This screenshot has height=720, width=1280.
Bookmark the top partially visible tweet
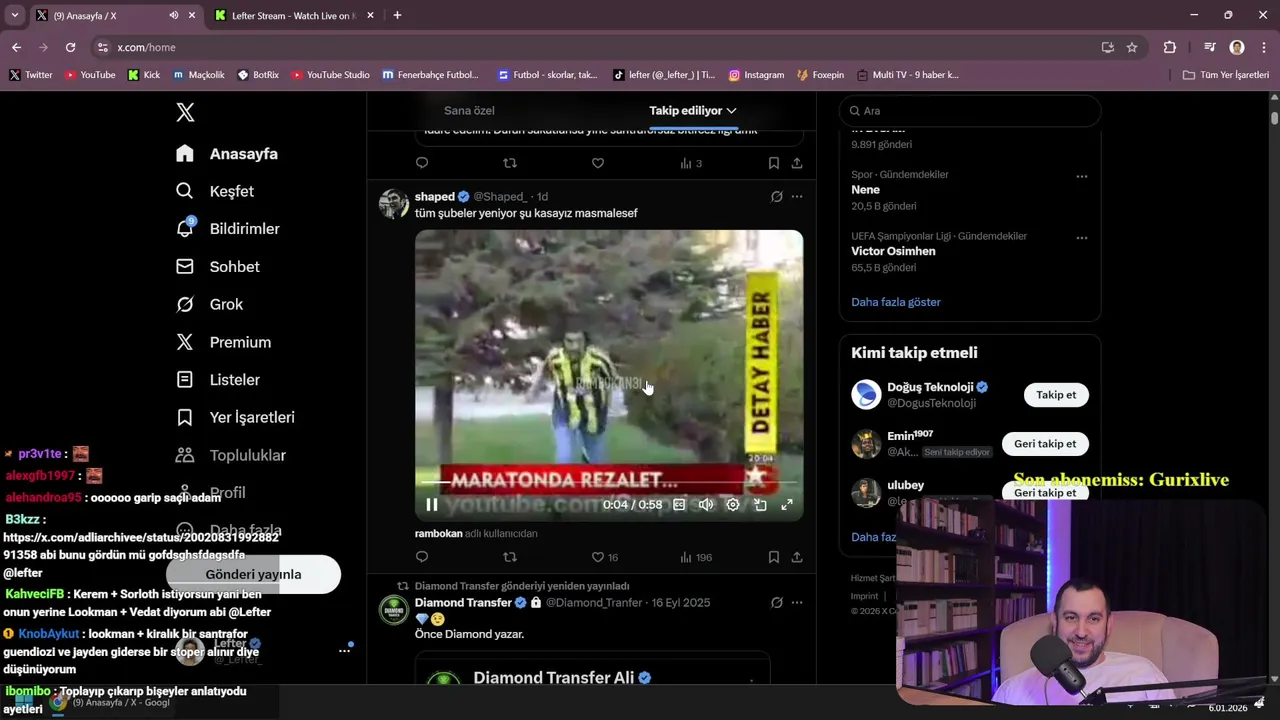point(773,163)
